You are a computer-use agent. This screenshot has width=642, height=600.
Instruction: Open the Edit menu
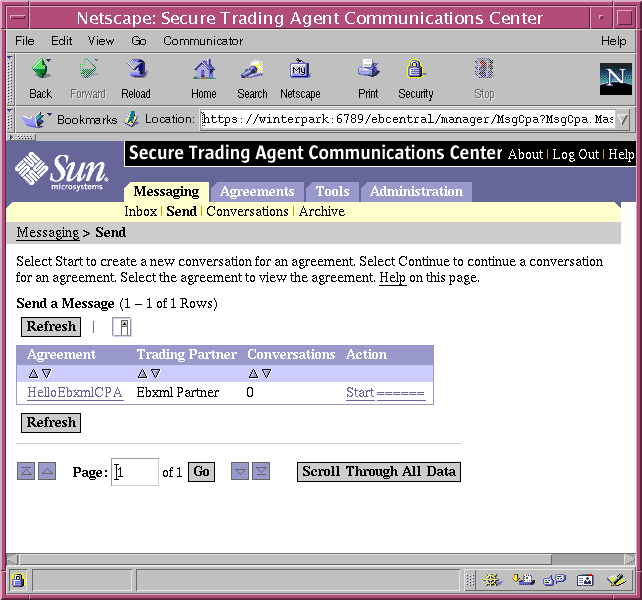(x=61, y=41)
